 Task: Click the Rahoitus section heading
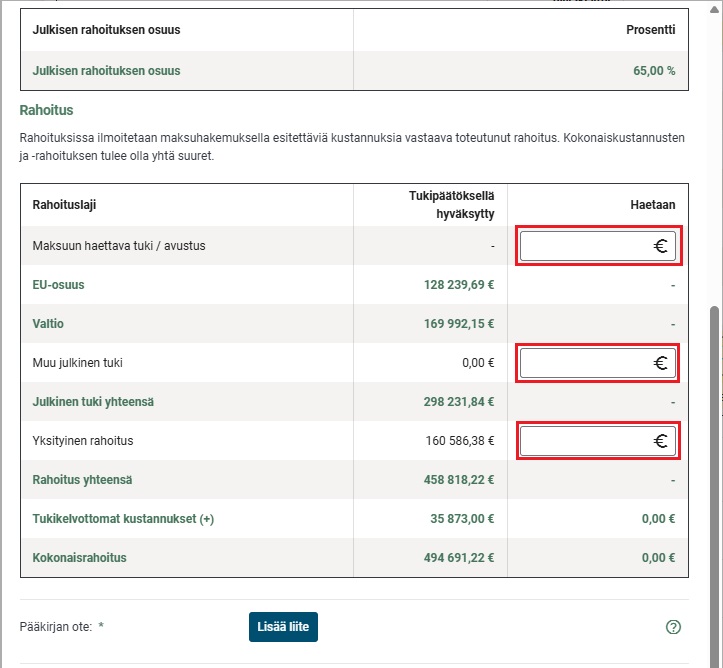click(x=46, y=110)
